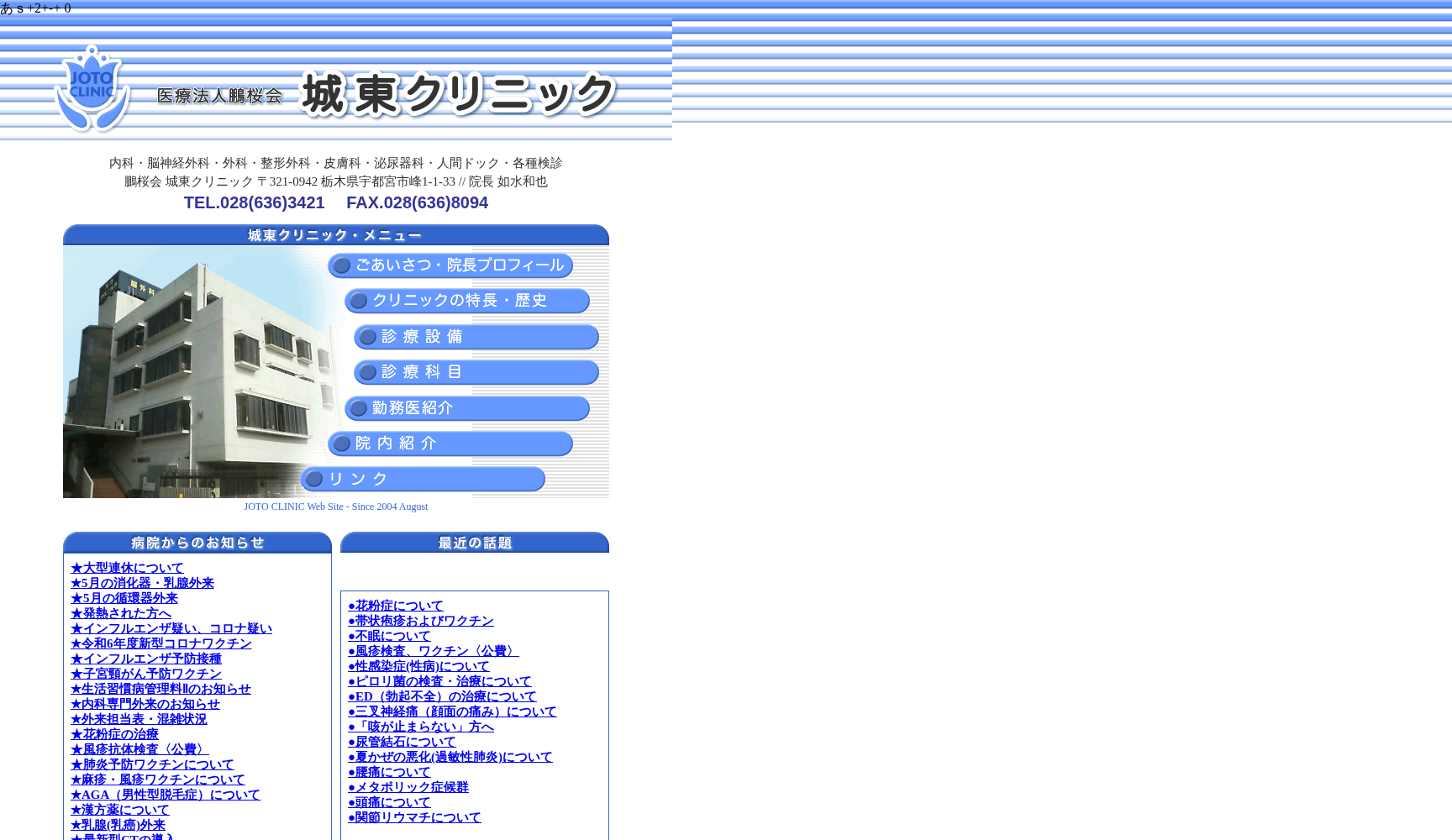
Task: Click the 城東クリニック・メニュー header bar
Action: 335,235
